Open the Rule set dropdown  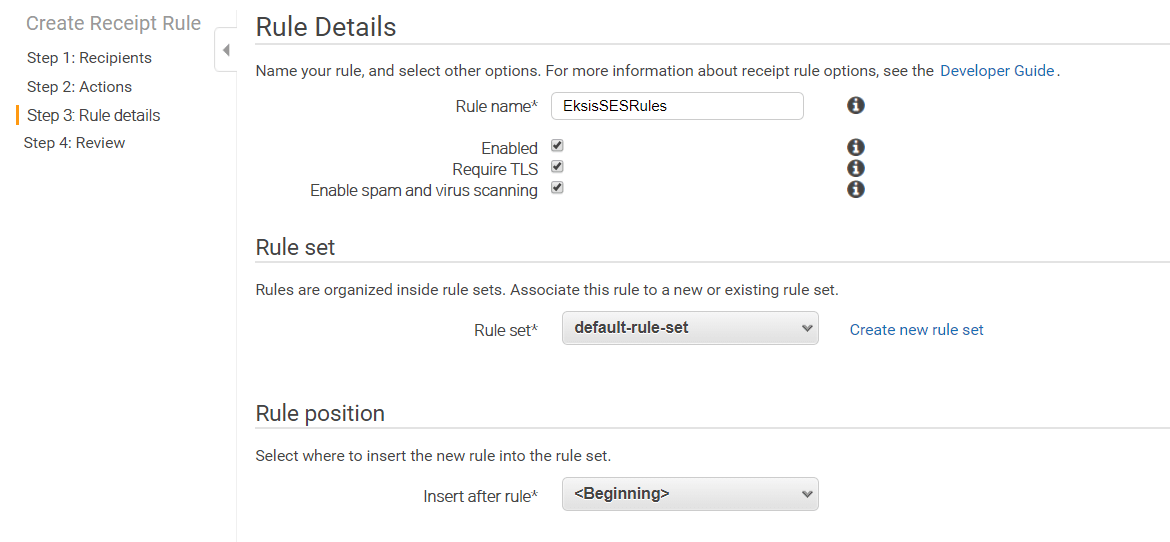(690, 328)
